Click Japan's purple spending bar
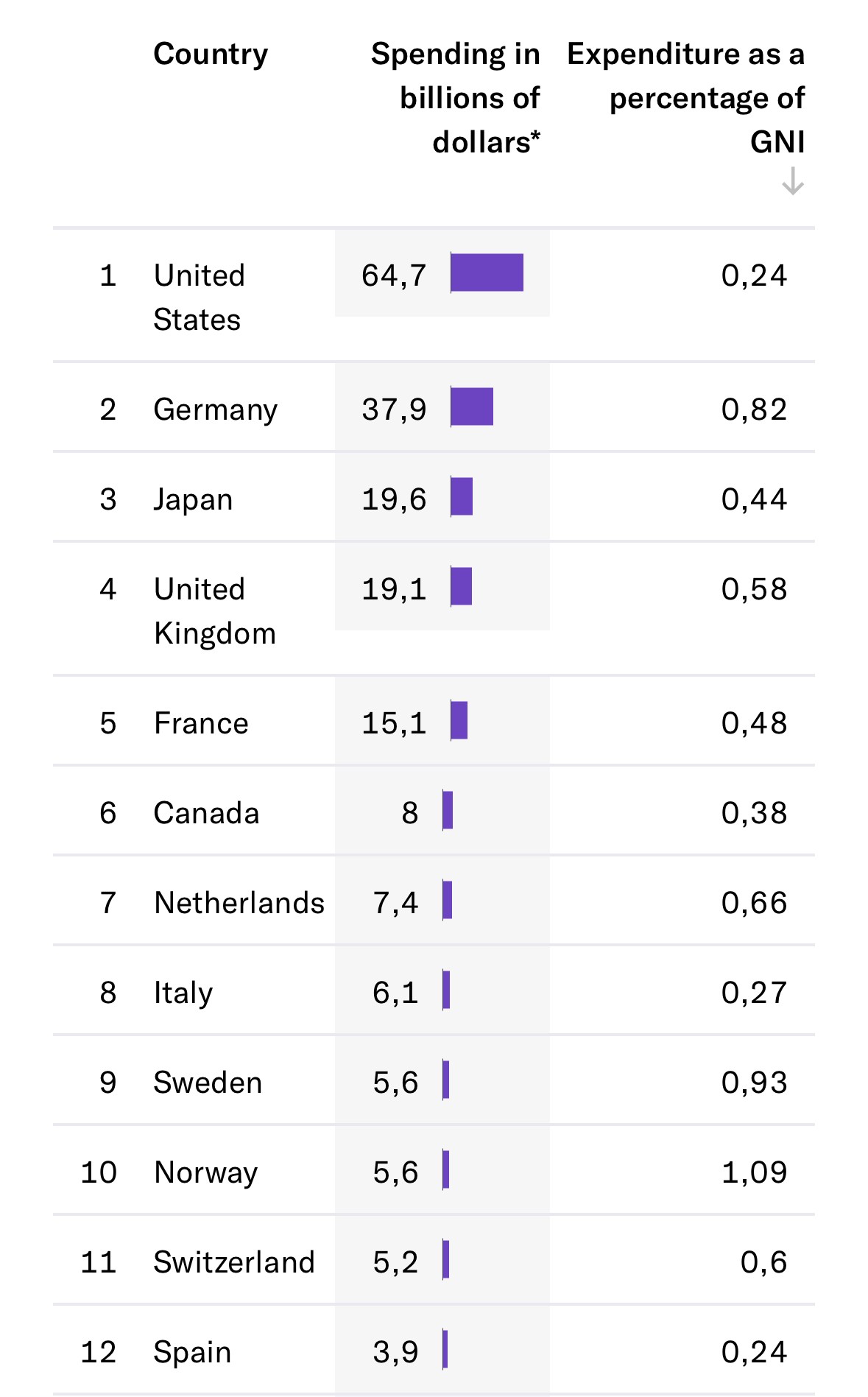 [x=462, y=497]
